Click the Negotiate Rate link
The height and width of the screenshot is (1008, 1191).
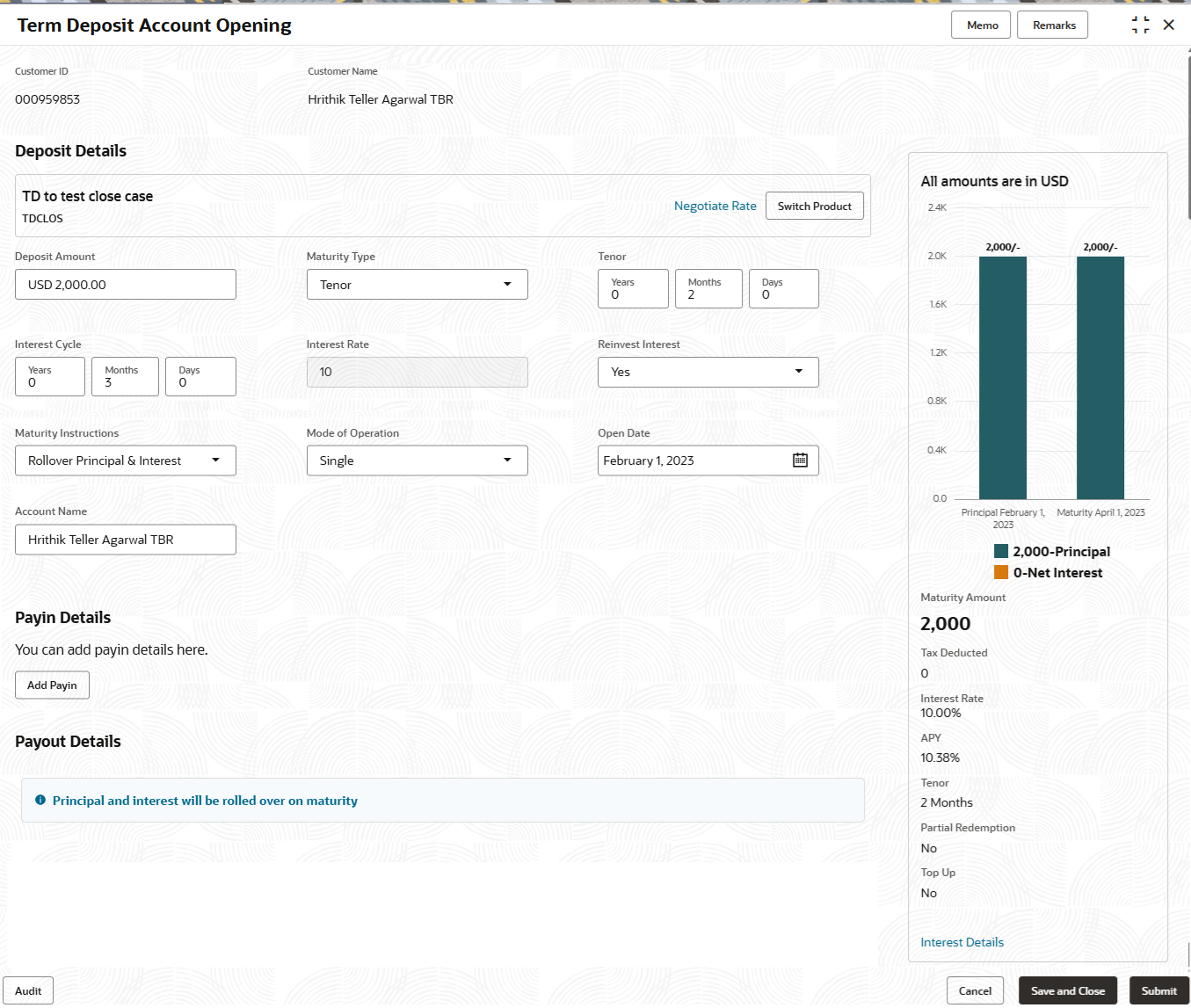[x=715, y=207]
